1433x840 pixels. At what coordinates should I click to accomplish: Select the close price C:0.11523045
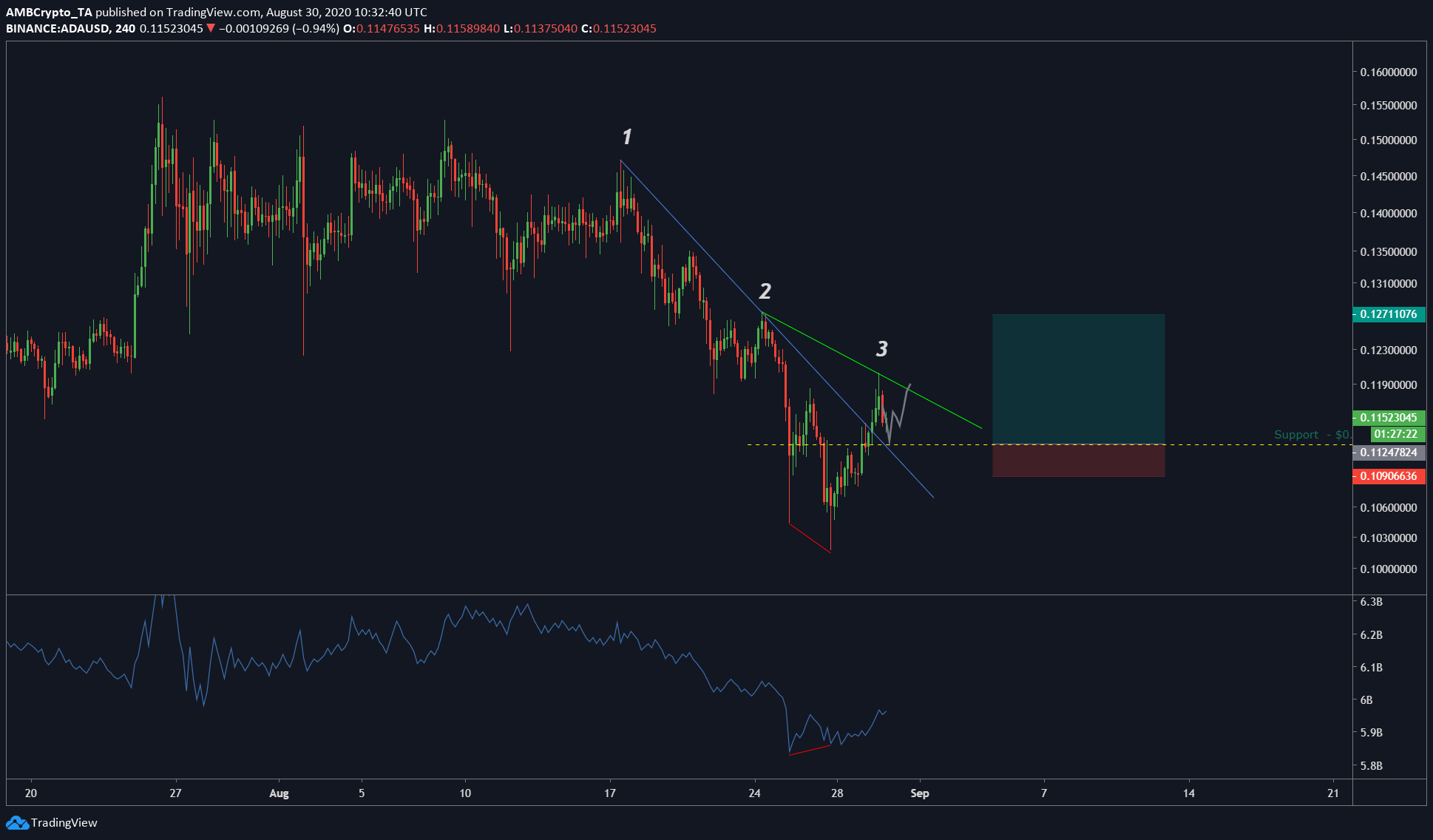pos(619,28)
